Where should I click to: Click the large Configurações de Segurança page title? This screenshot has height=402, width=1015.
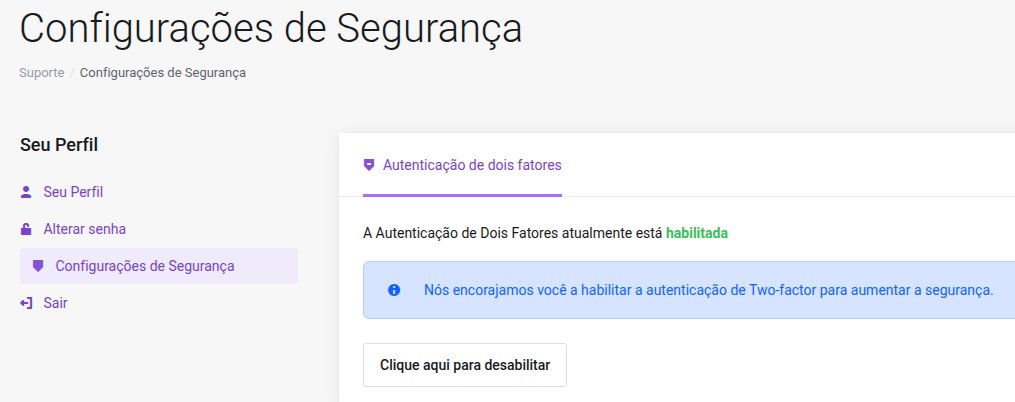270,28
